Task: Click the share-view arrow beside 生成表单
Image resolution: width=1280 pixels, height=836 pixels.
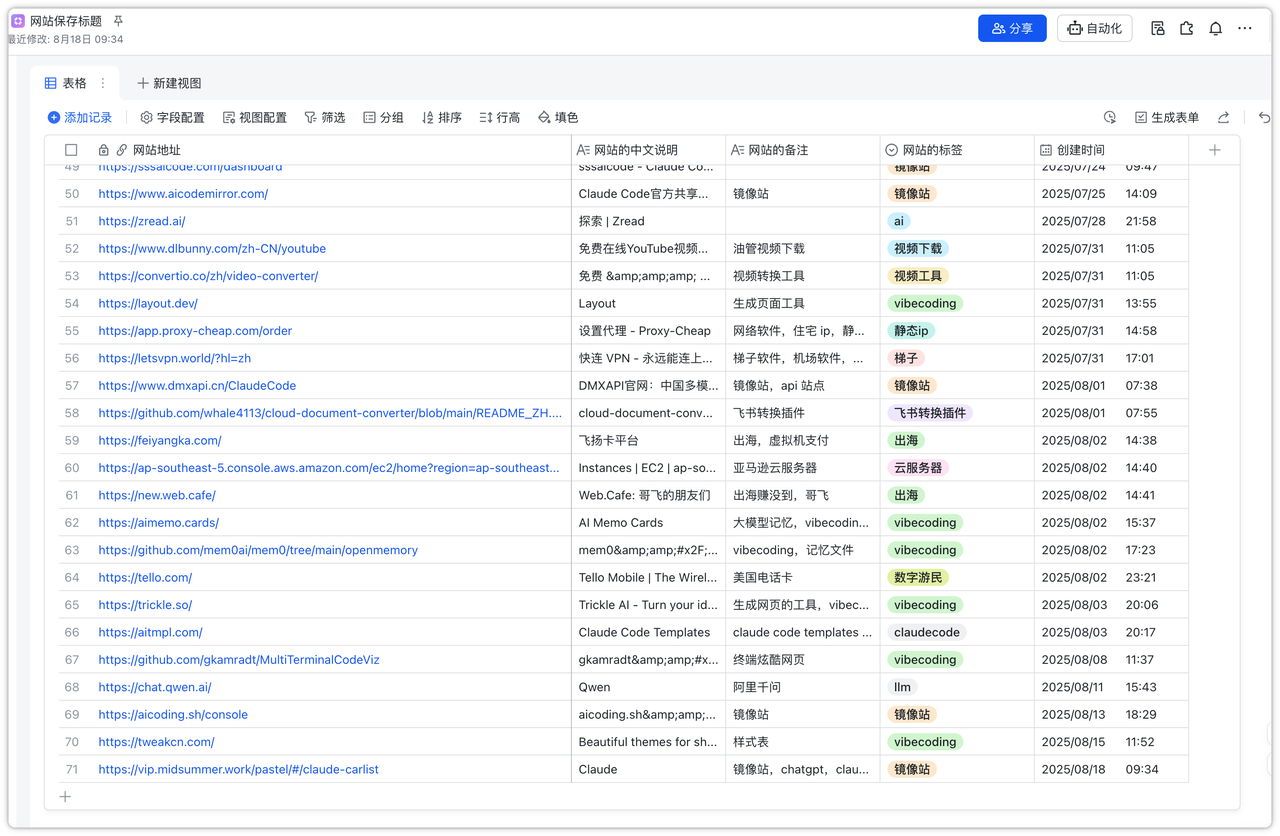Action: click(1223, 118)
